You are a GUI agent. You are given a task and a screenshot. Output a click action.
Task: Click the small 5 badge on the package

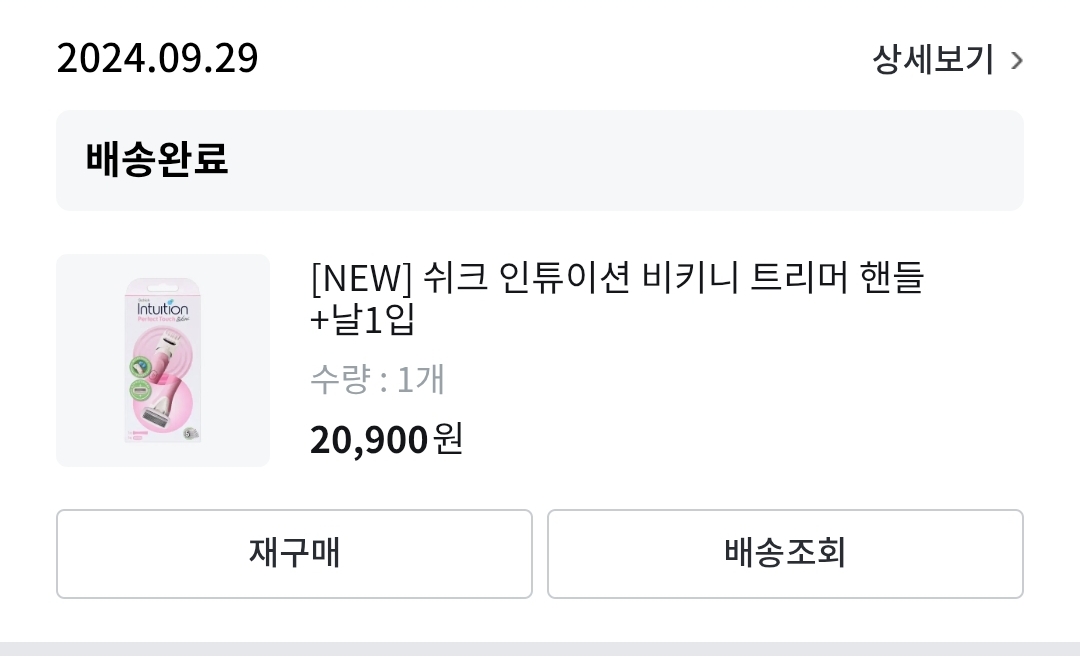[189, 433]
